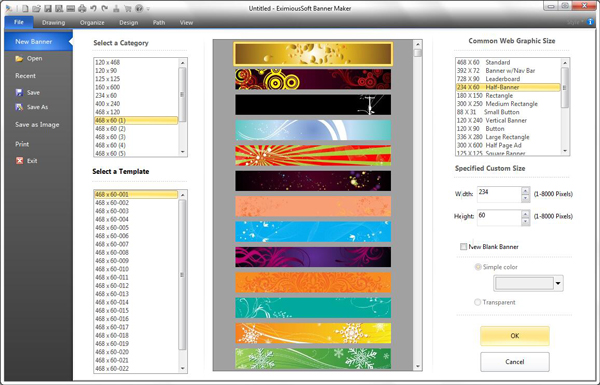Click the Undo arrow icon

93,8
